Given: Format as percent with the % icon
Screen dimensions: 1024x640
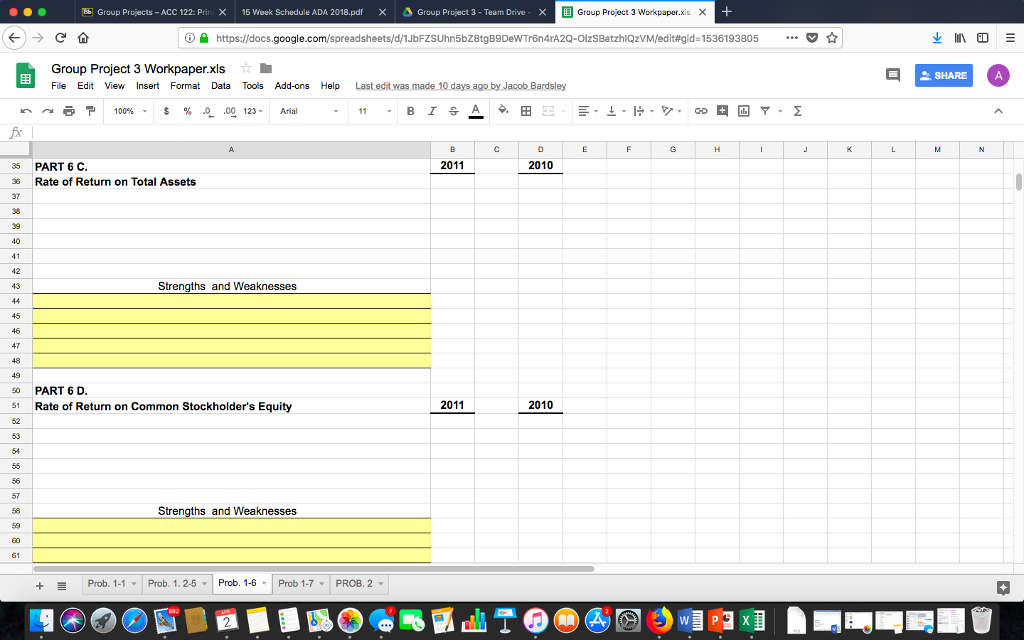Looking at the screenshot, I should 187,111.
